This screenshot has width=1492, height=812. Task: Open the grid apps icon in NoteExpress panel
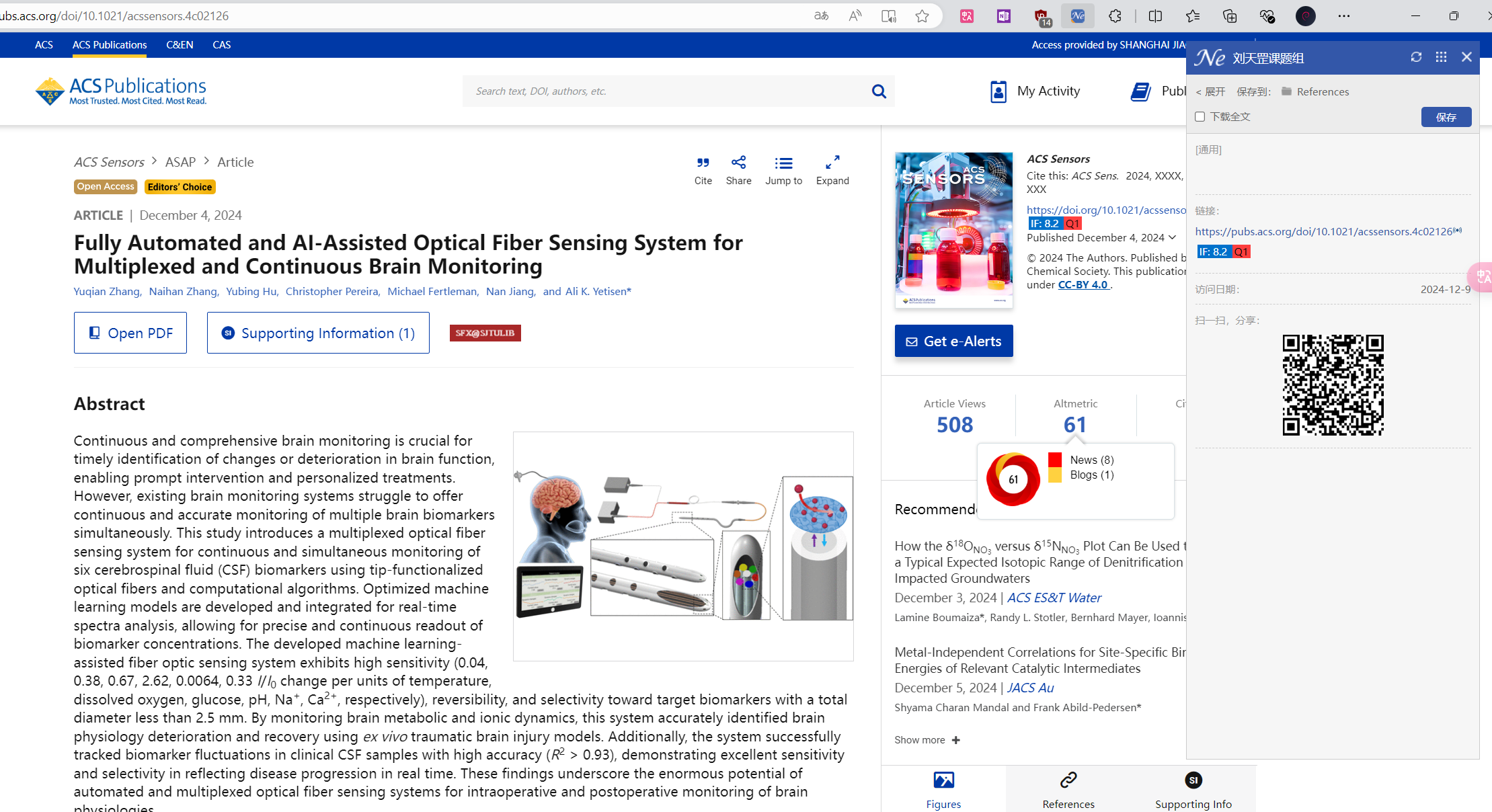click(x=1441, y=57)
